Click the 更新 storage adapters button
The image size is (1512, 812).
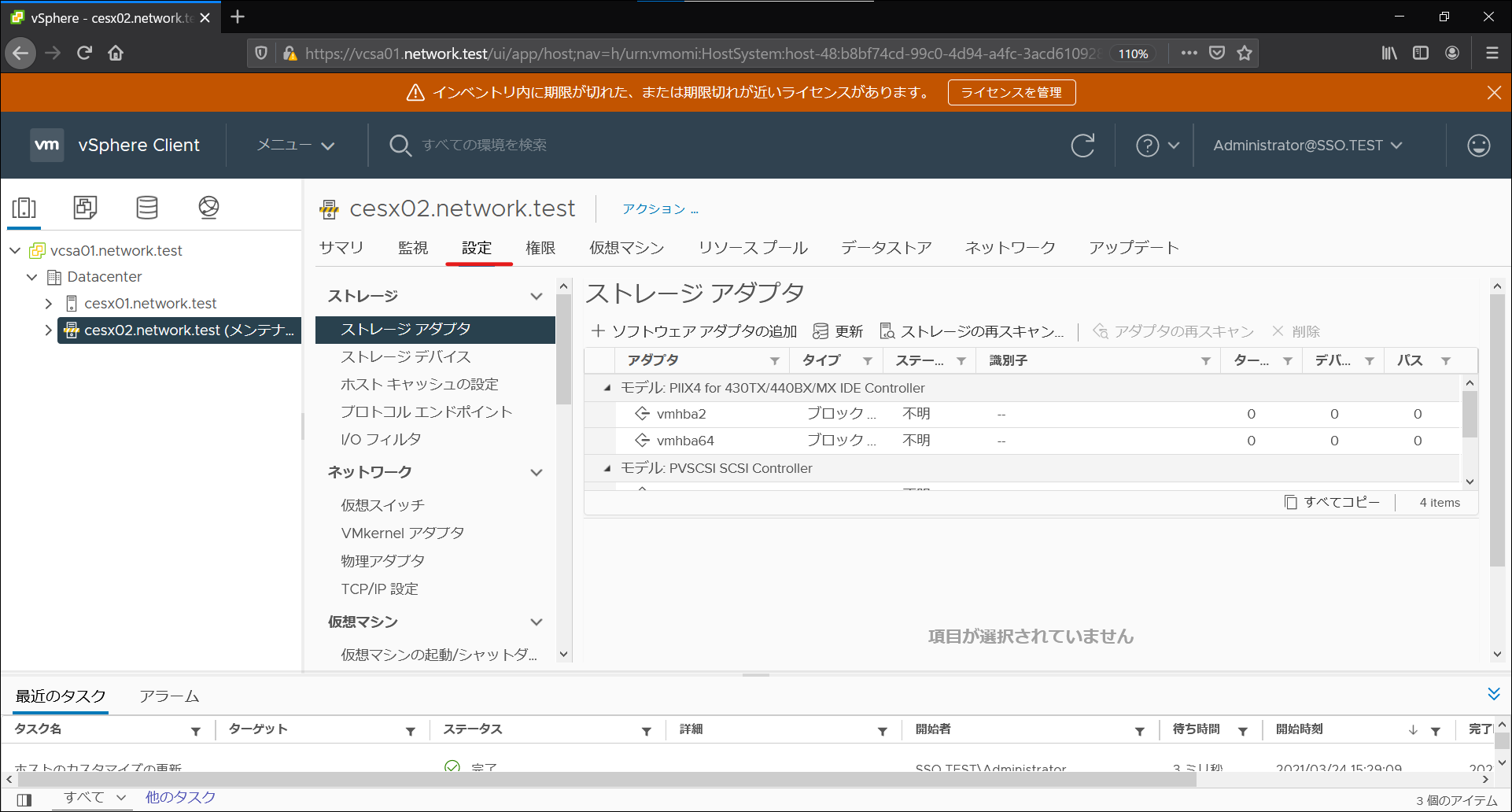pyautogui.click(x=838, y=331)
